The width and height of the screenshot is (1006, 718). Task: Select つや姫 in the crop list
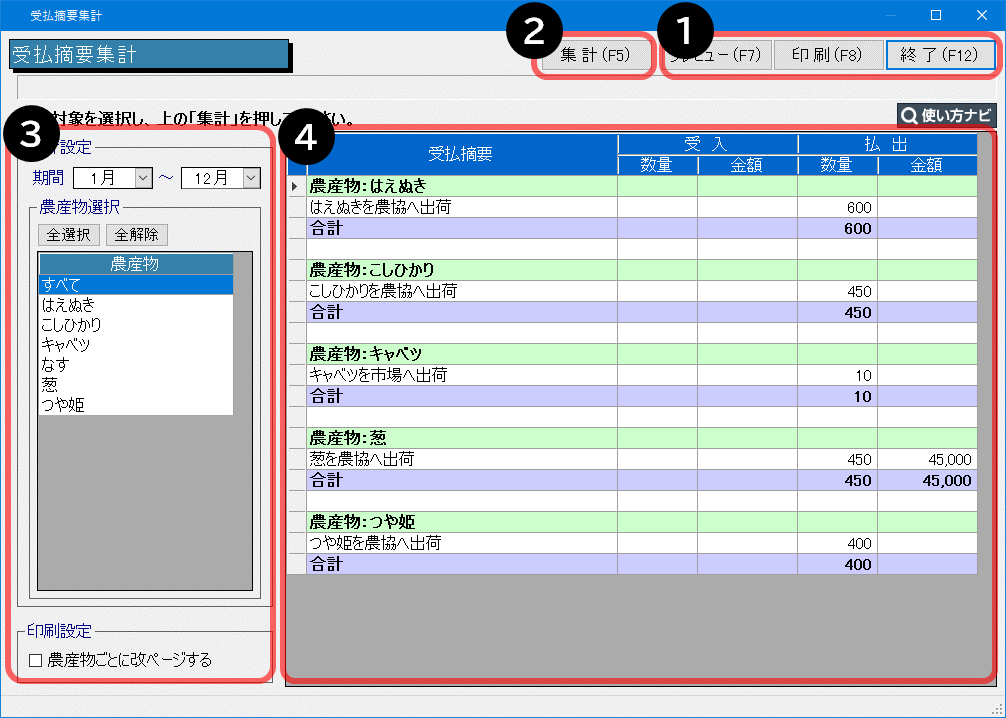pos(135,405)
